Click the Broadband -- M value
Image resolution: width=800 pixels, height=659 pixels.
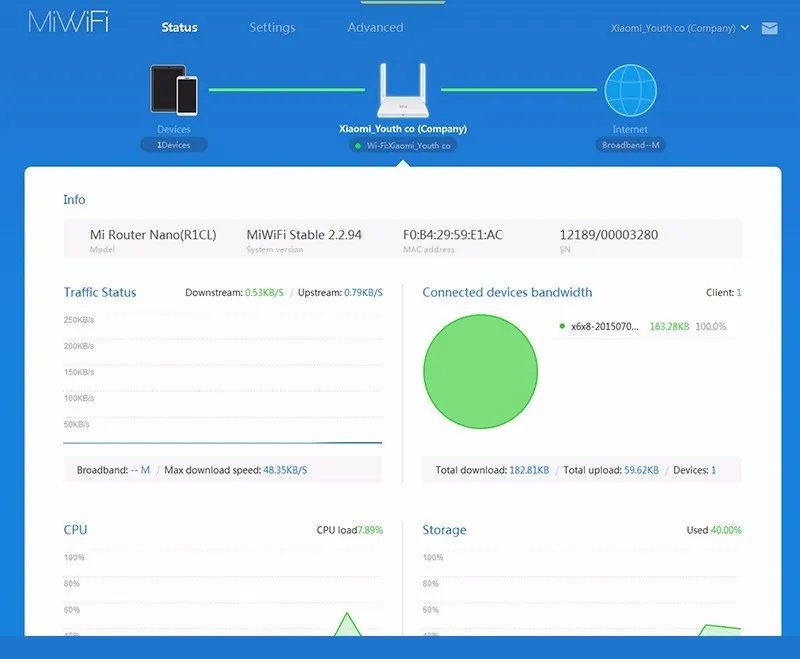coord(140,470)
